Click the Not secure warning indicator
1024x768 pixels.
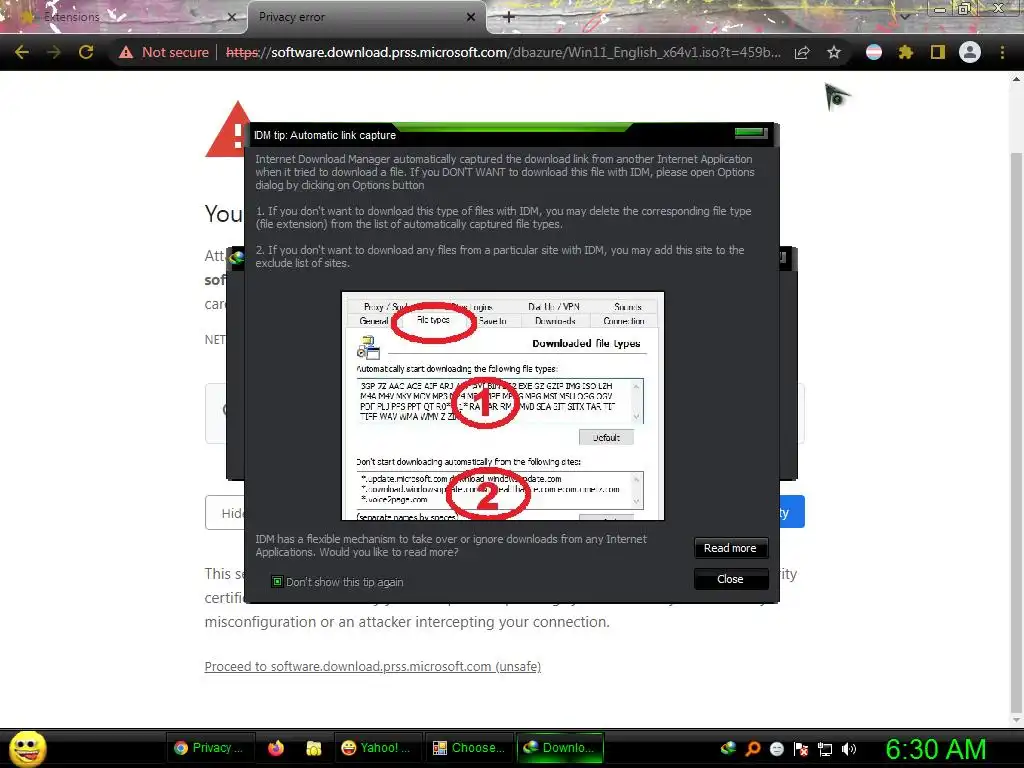[164, 52]
